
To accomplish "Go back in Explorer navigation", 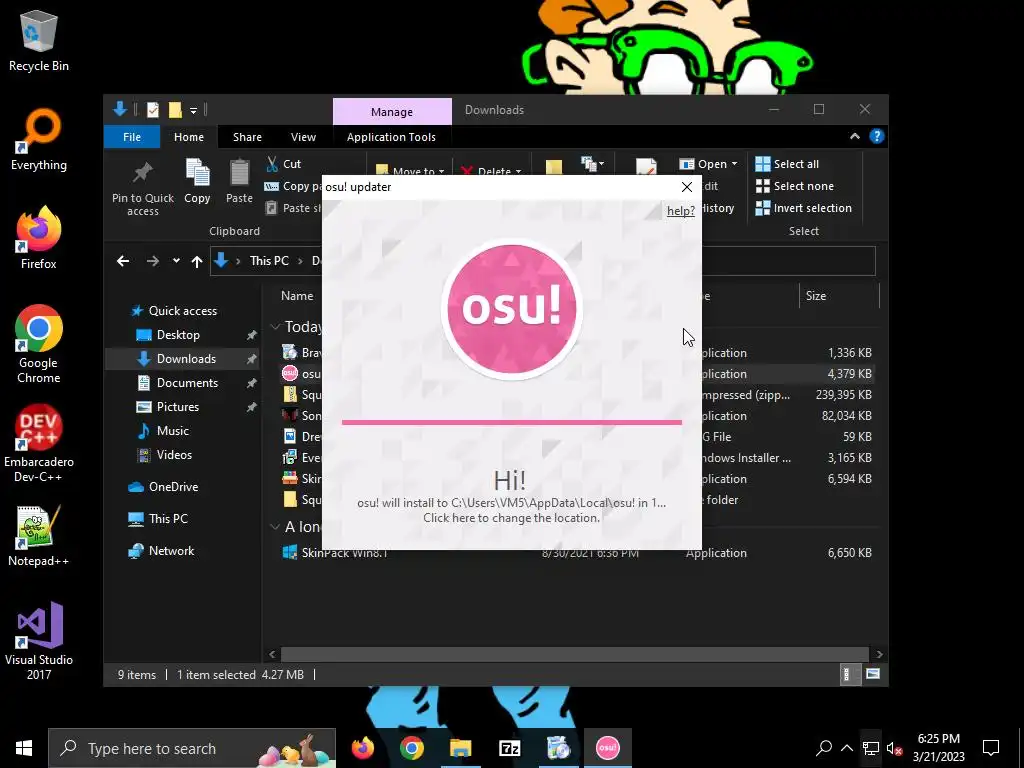I will click(x=123, y=261).
